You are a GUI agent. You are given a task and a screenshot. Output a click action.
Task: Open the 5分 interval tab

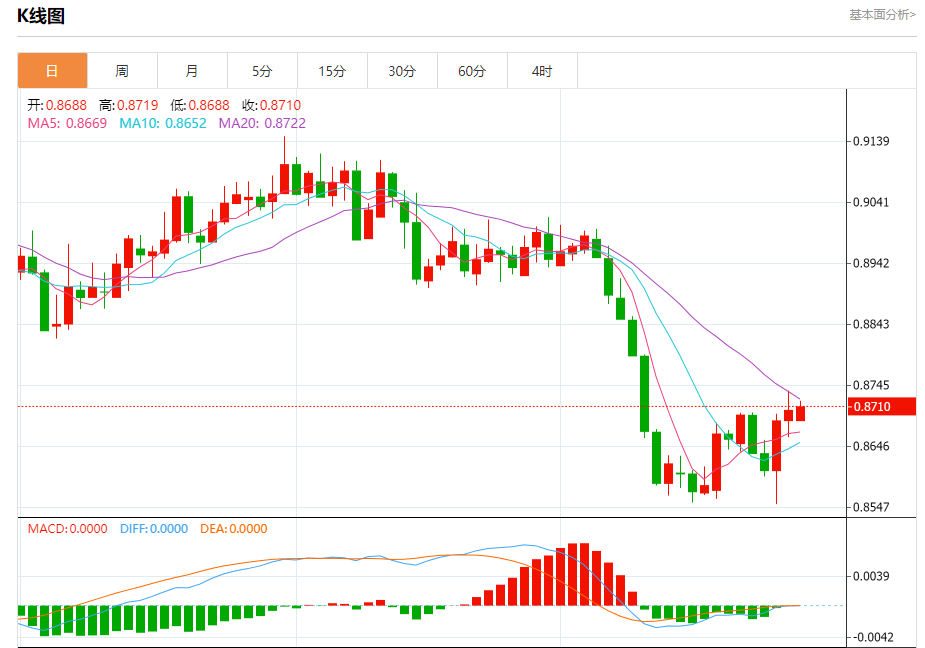(263, 71)
